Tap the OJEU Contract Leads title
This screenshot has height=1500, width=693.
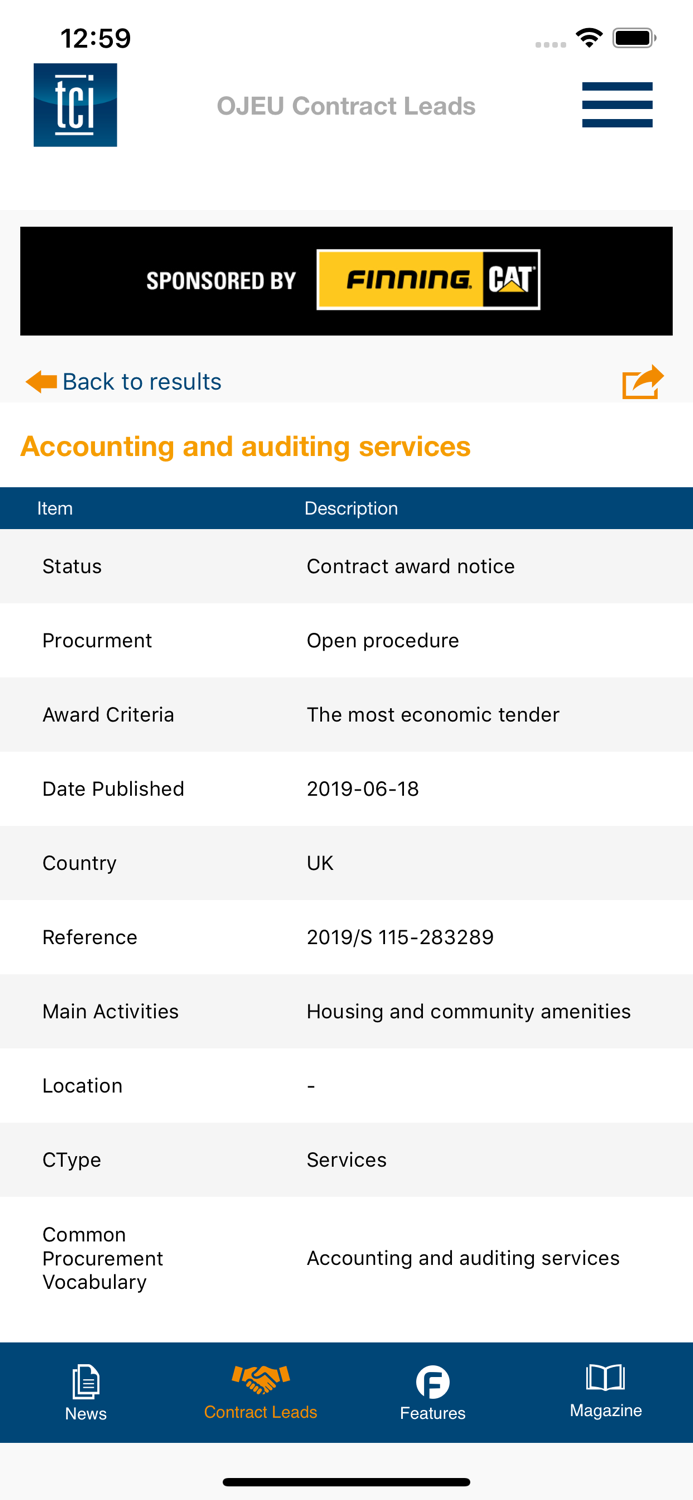pyautogui.click(x=346, y=106)
